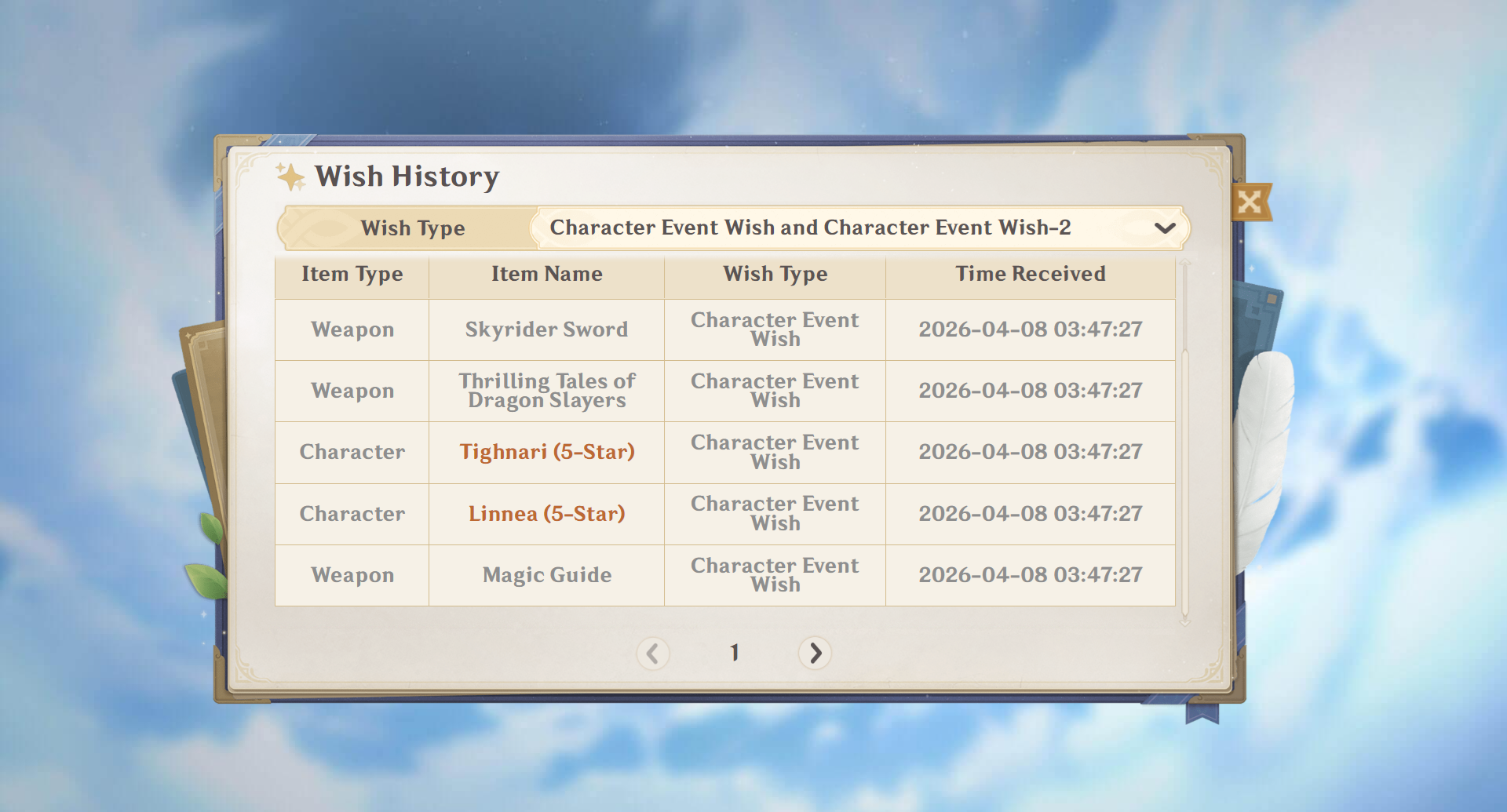Click the time received for Tighnari

pos(1031,452)
